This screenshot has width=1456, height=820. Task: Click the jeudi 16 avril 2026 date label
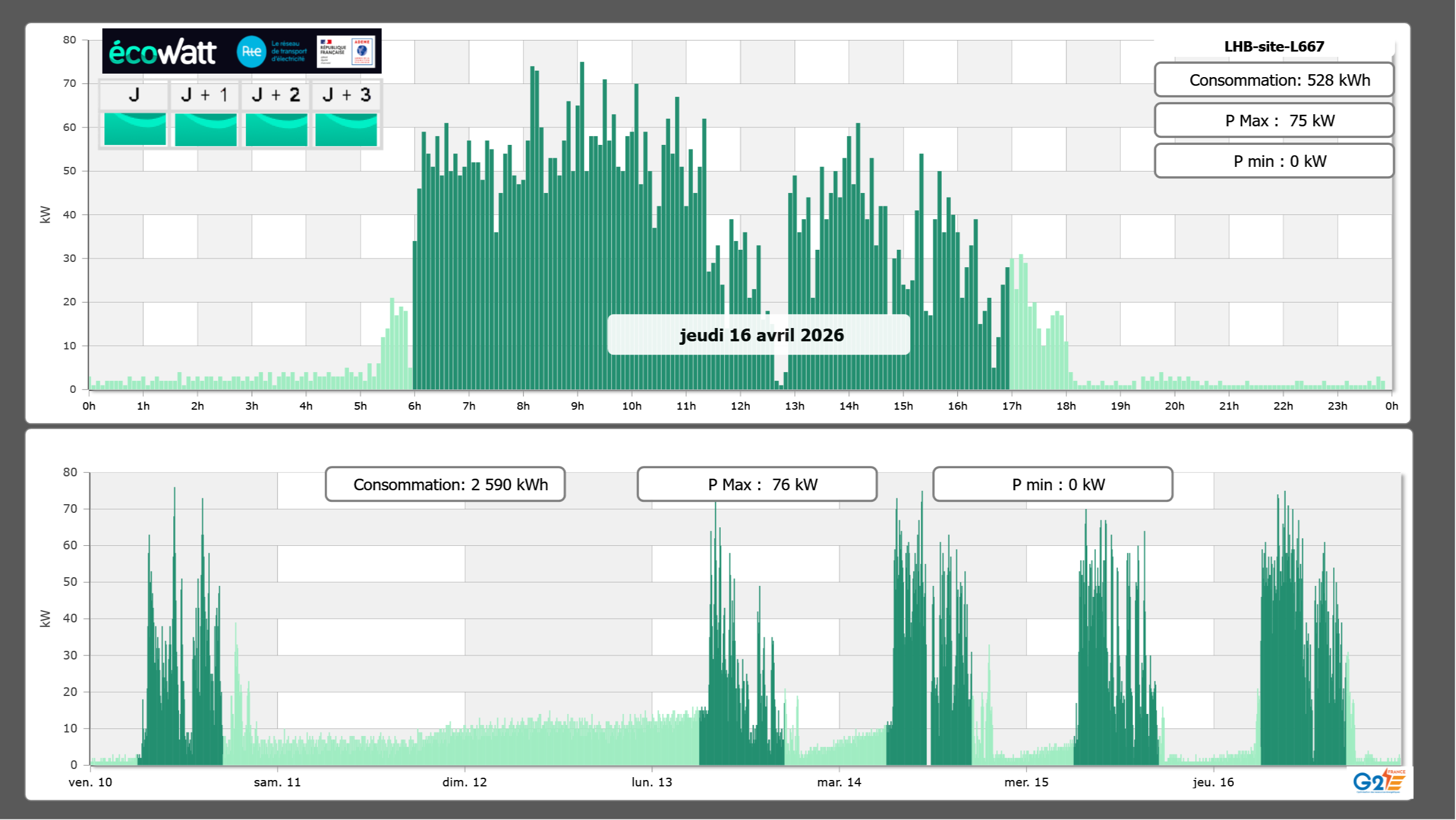click(761, 335)
